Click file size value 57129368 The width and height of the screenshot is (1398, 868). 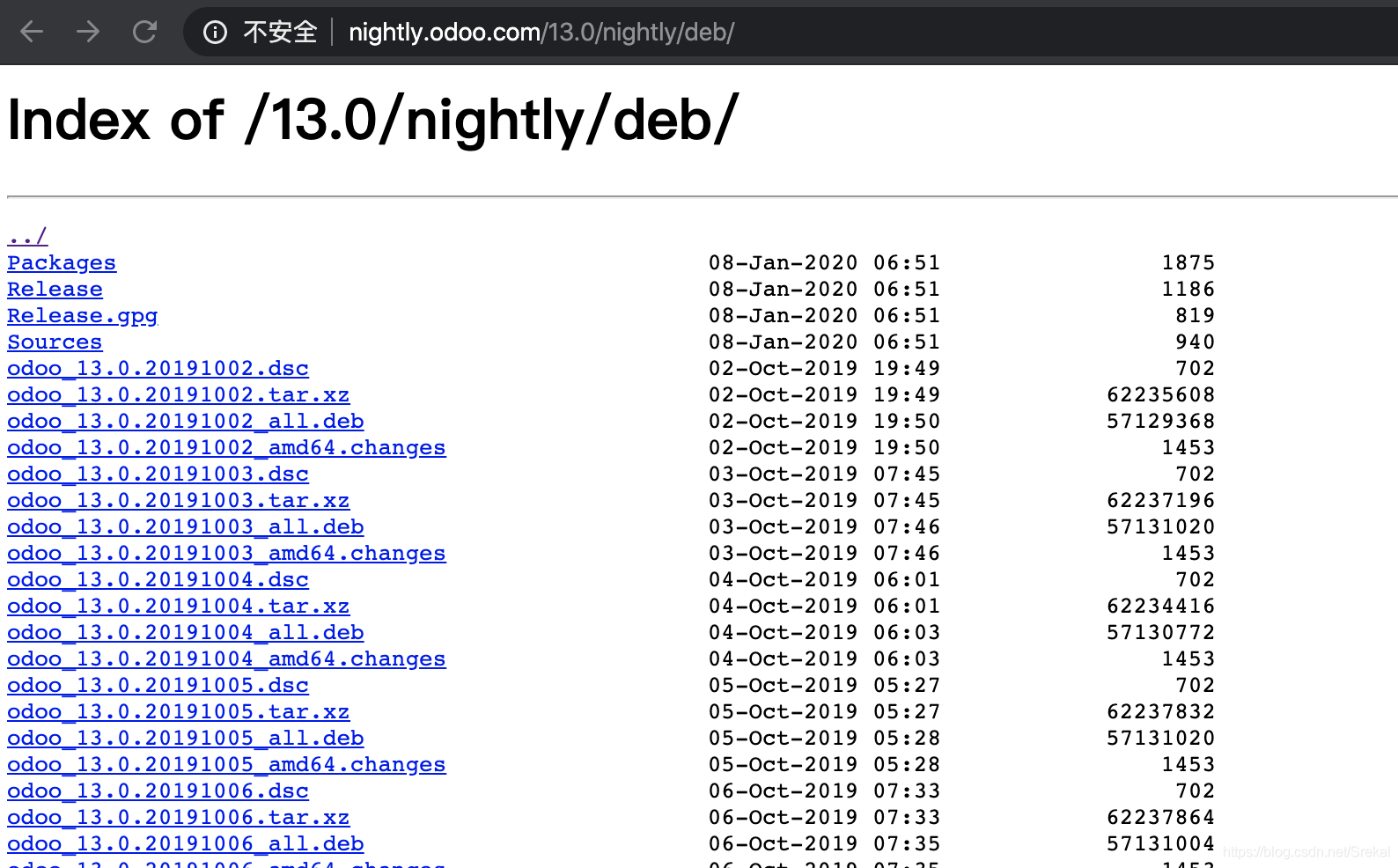tap(1160, 421)
